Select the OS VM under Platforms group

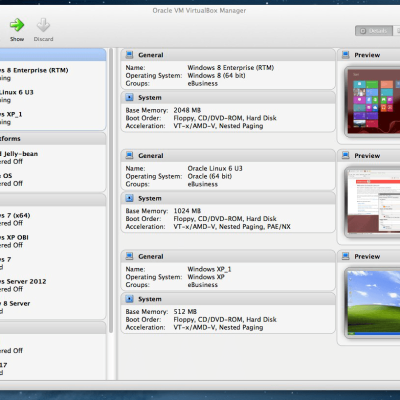53,179
